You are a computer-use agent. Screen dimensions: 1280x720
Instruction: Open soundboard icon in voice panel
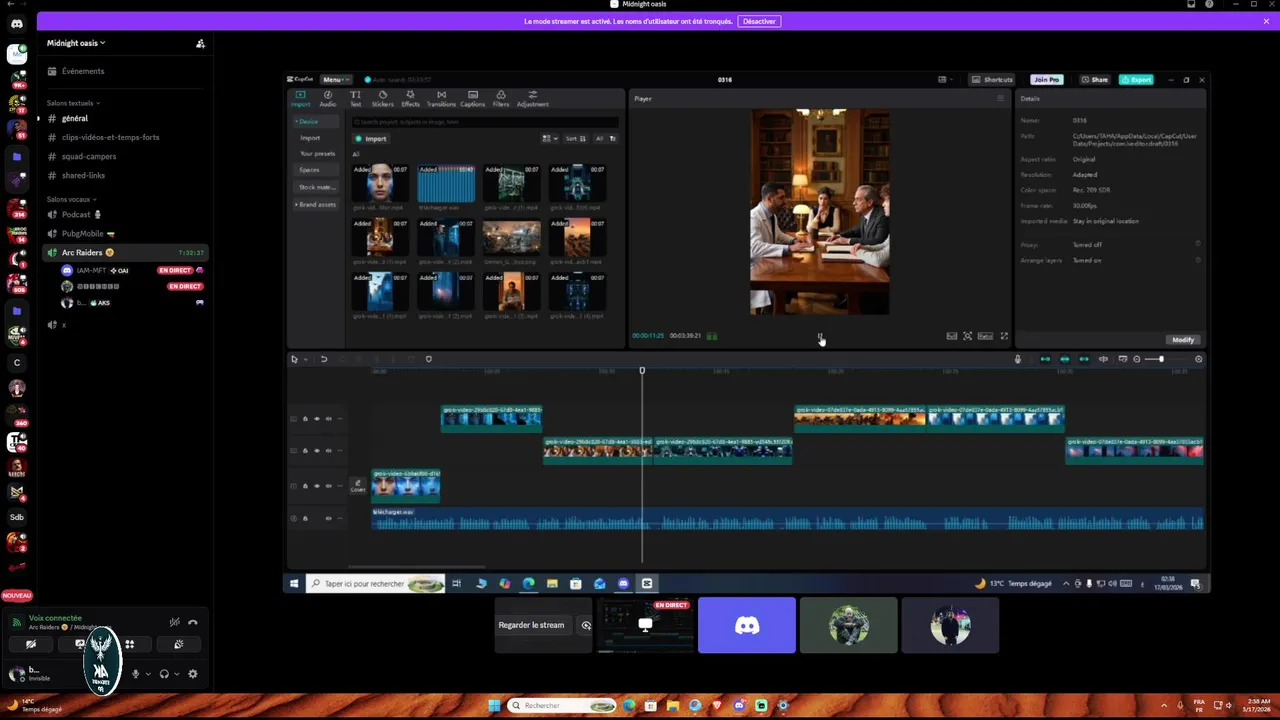click(178, 644)
